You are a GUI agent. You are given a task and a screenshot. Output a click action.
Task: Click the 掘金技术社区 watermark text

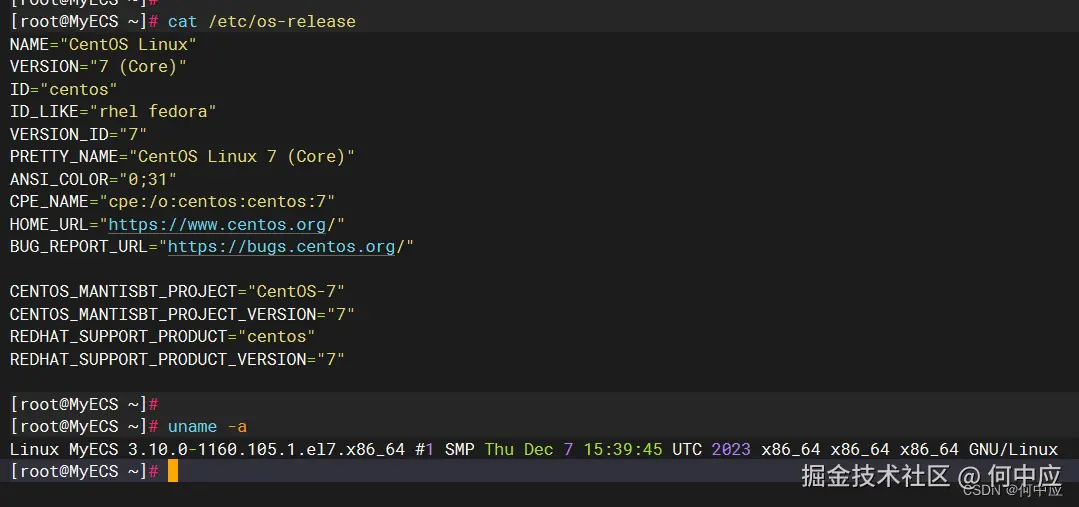[875, 474]
